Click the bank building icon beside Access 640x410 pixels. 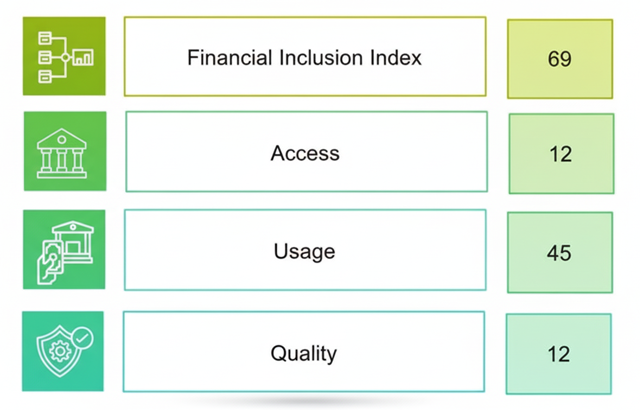64,151
